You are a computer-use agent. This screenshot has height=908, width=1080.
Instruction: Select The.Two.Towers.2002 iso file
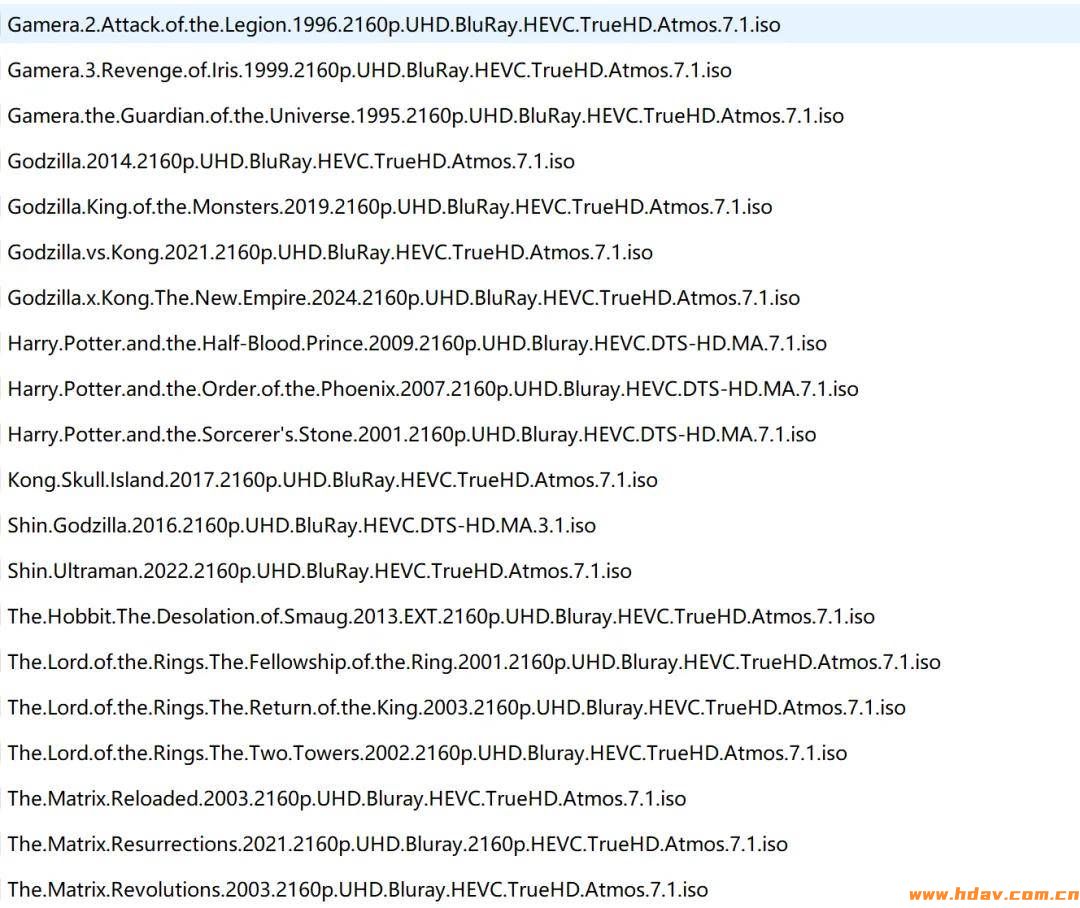(x=427, y=752)
